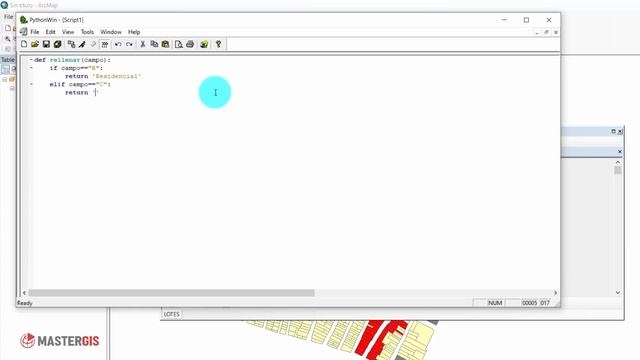Open the Tools menu
640x360 pixels.
87,32
